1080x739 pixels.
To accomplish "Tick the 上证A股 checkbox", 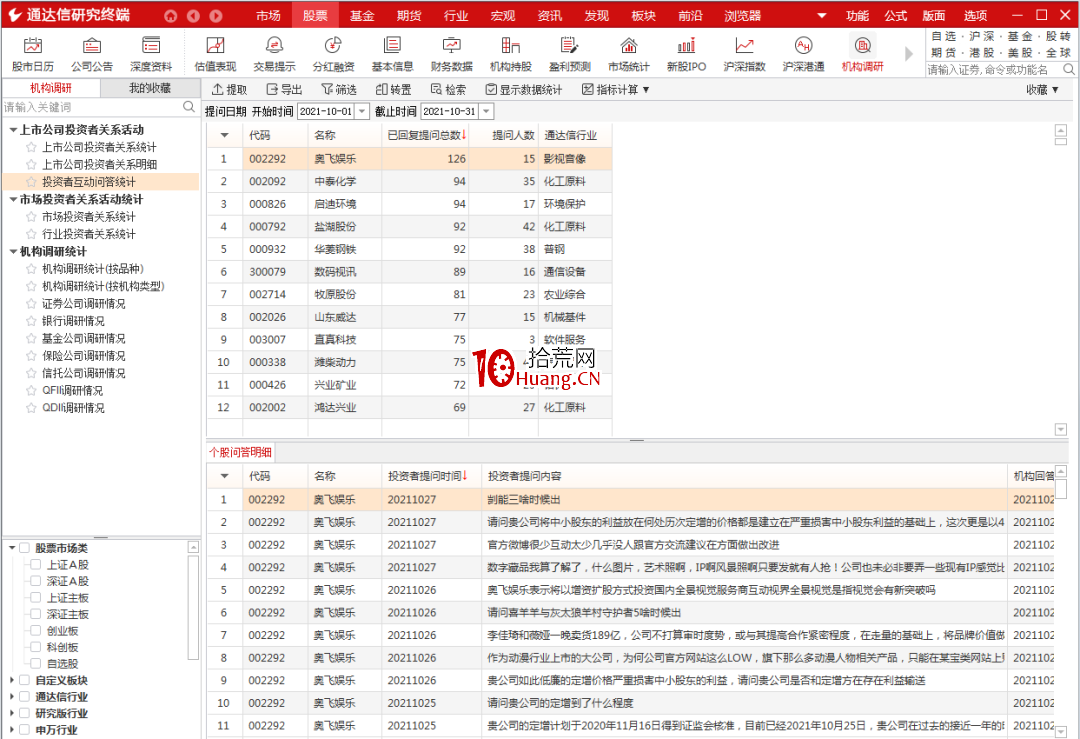I will point(34,564).
